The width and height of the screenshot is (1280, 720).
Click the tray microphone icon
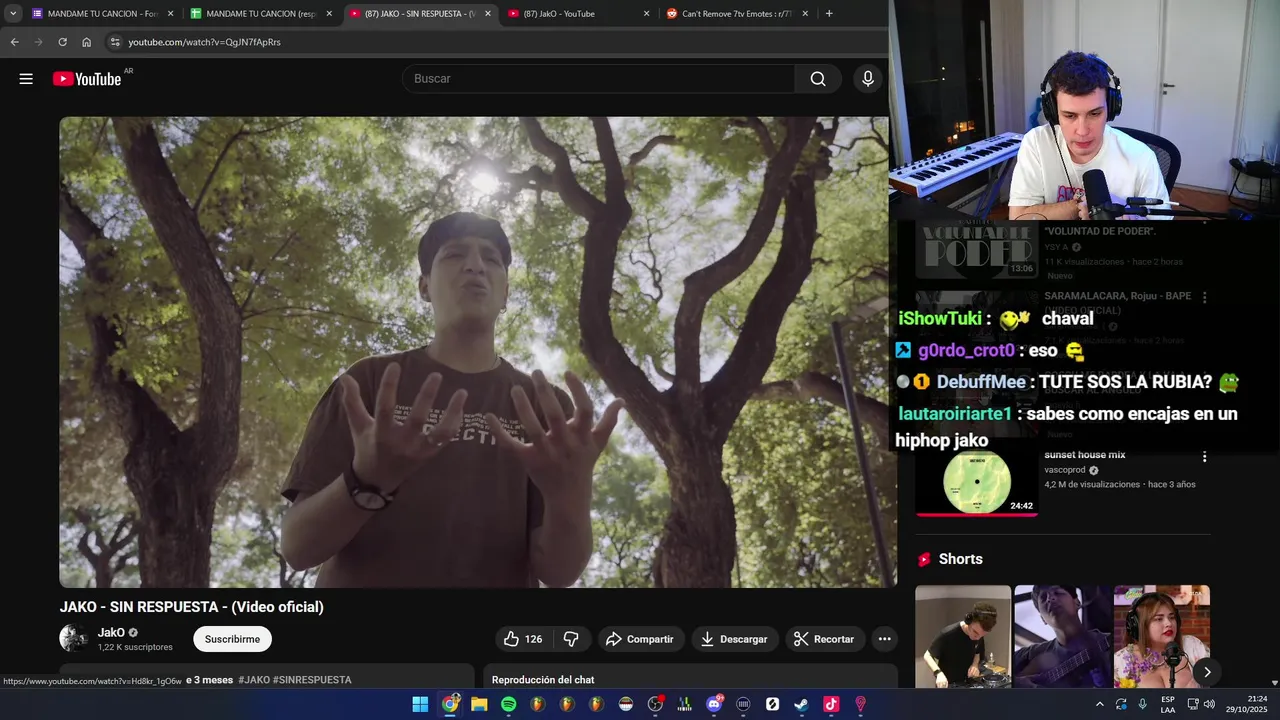click(x=1143, y=704)
